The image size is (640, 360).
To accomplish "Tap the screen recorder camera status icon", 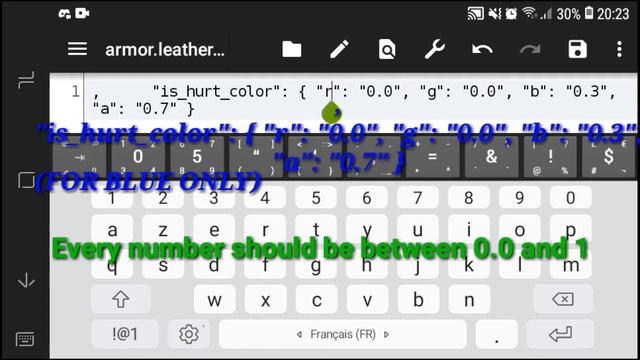I will (x=82, y=13).
